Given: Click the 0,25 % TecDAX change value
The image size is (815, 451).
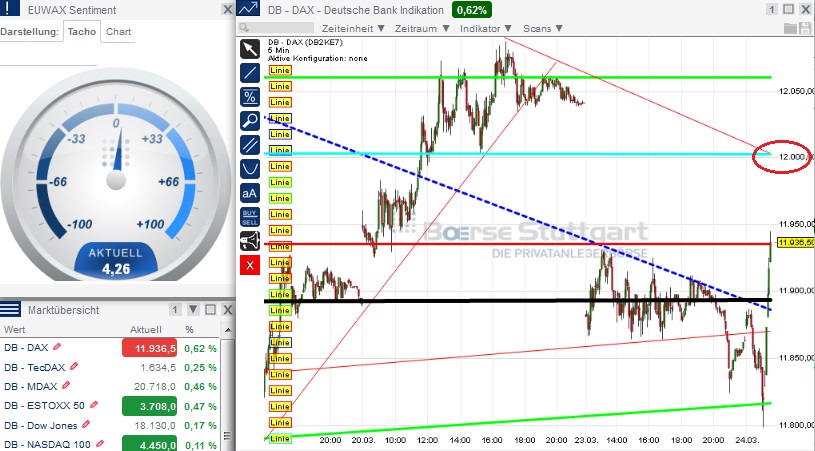Looking at the screenshot, I should pos(201,367).
